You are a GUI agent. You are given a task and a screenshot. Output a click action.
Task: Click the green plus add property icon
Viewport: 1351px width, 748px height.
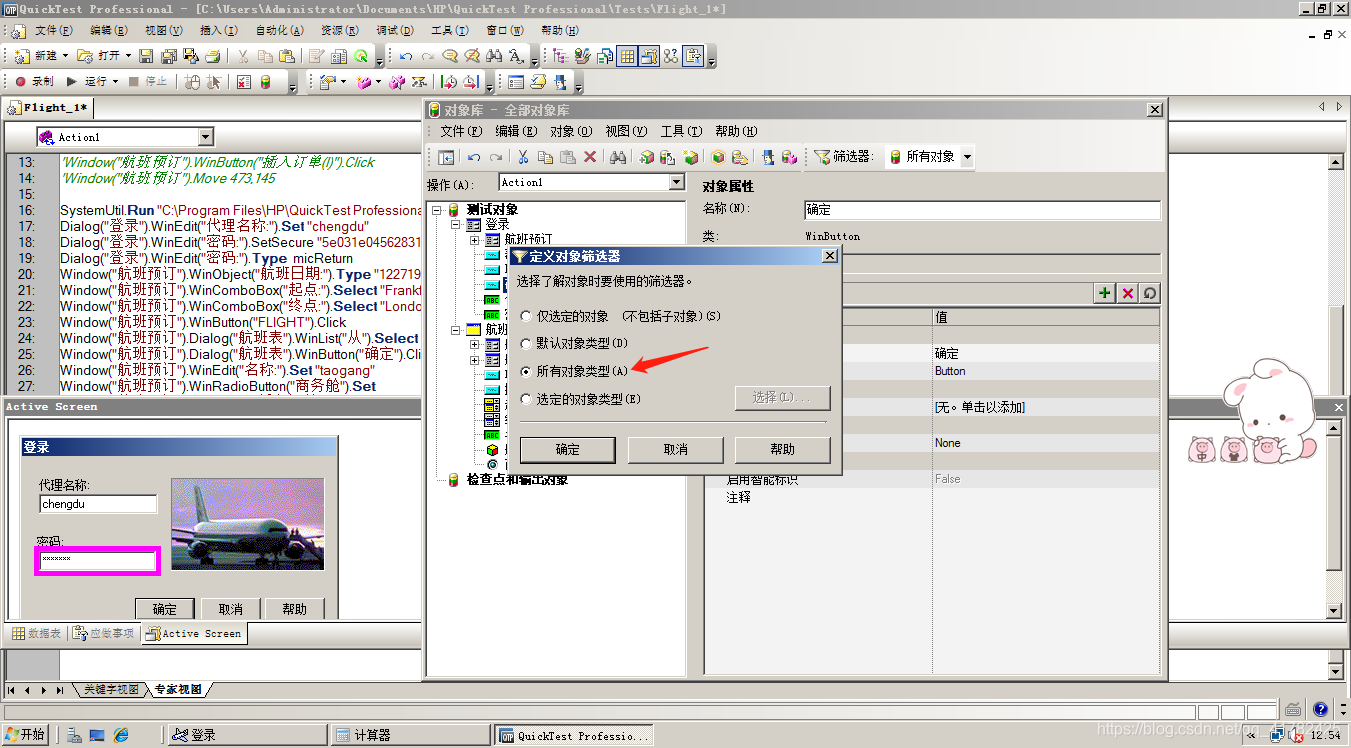1104,293
